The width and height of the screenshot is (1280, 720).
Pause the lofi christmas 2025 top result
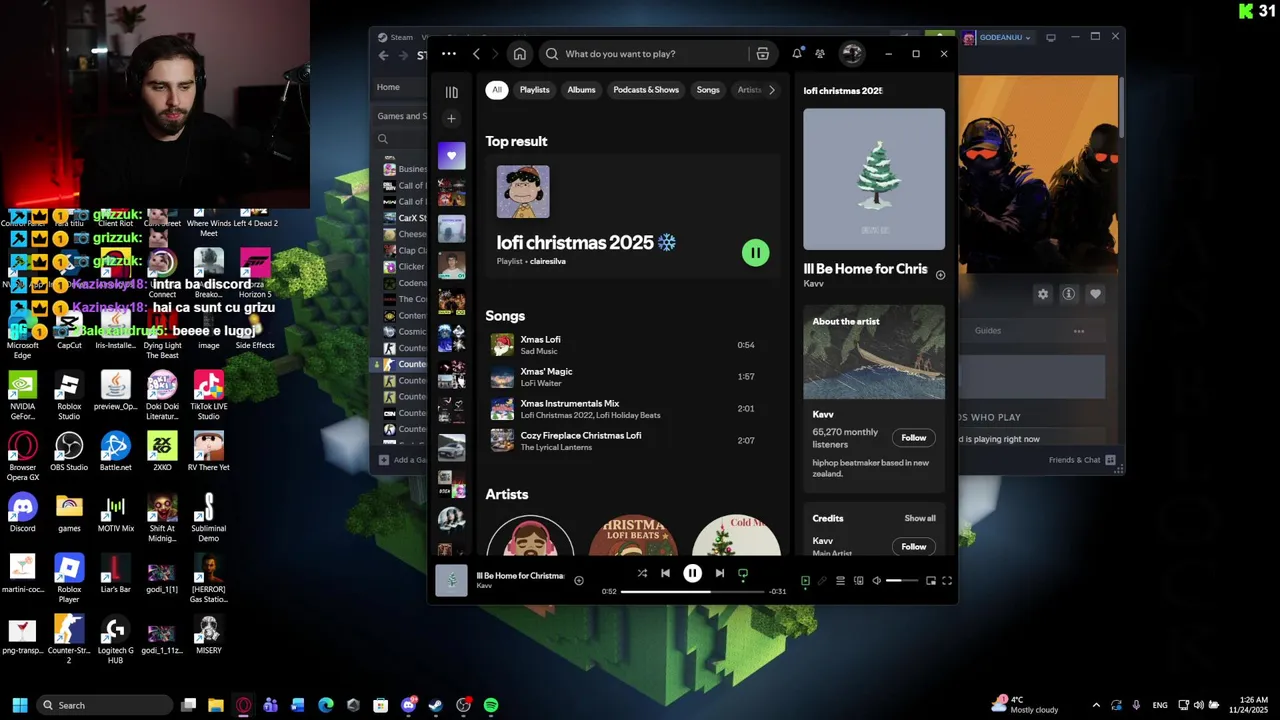pos(755,253)
